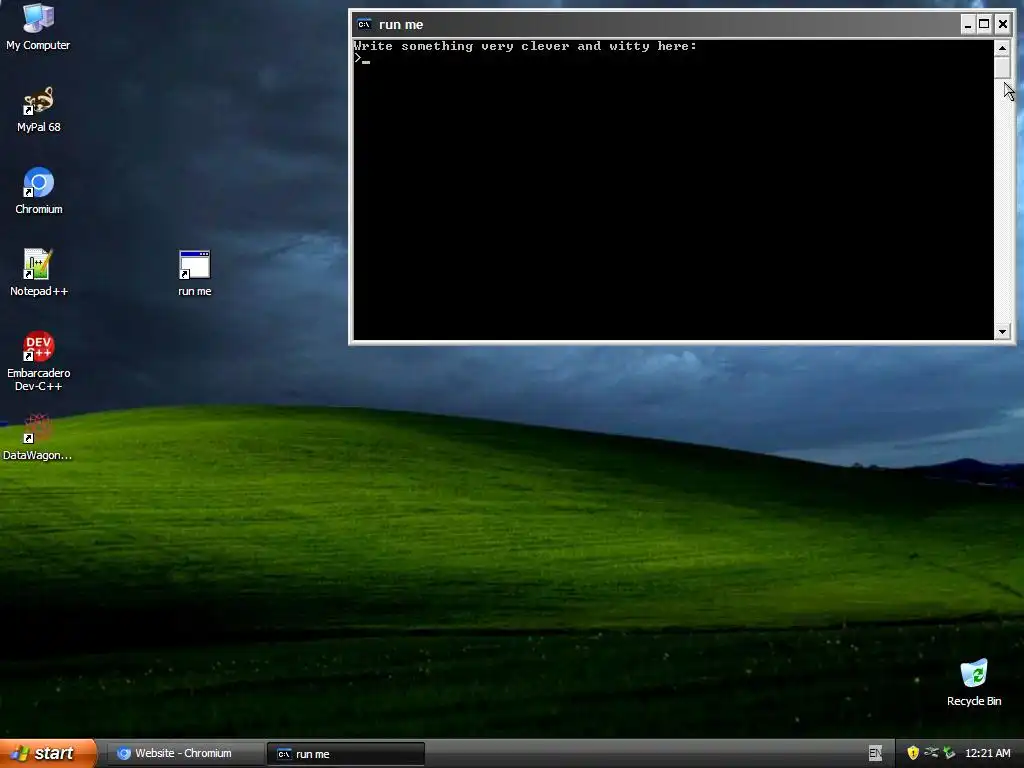Screen dimensions: 1024x768
Task: Click the 12:21 AM system clock
Action: 987,753
